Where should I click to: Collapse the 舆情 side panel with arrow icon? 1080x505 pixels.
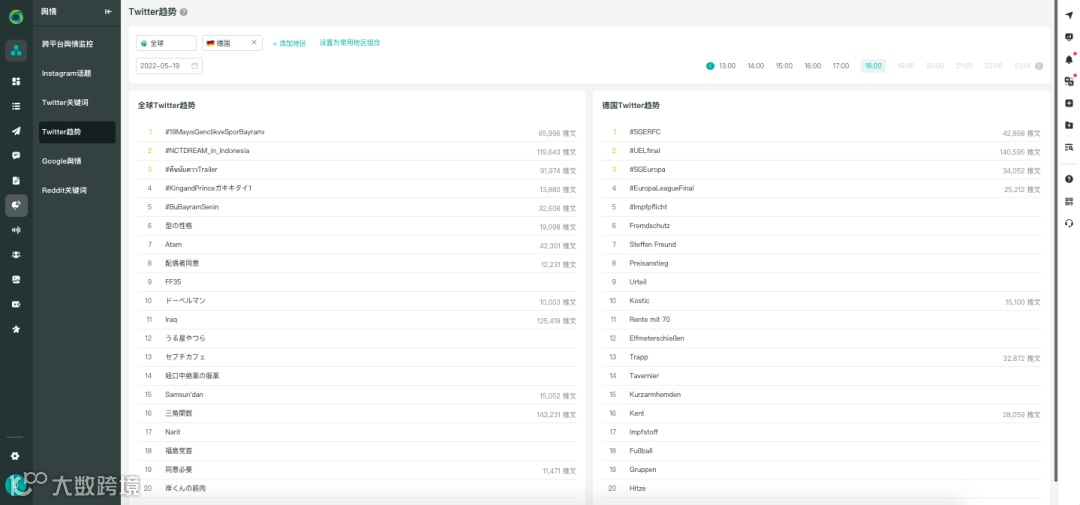click(108, 12)
